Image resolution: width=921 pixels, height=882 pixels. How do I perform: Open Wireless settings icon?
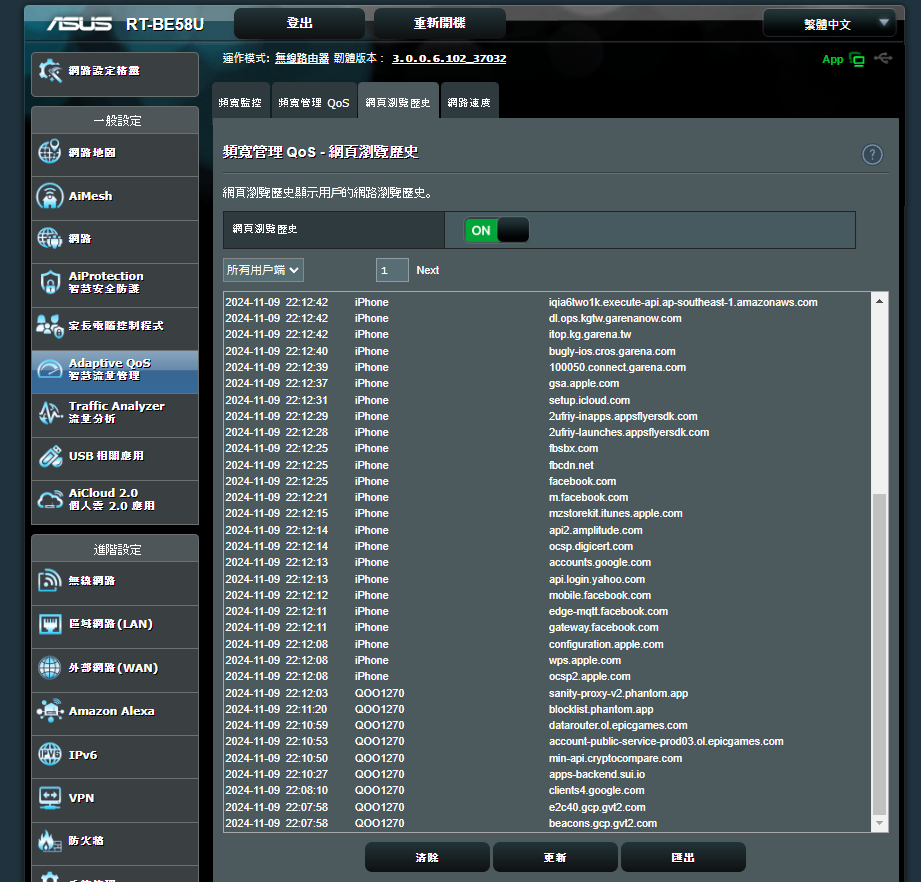pos(49,580)
